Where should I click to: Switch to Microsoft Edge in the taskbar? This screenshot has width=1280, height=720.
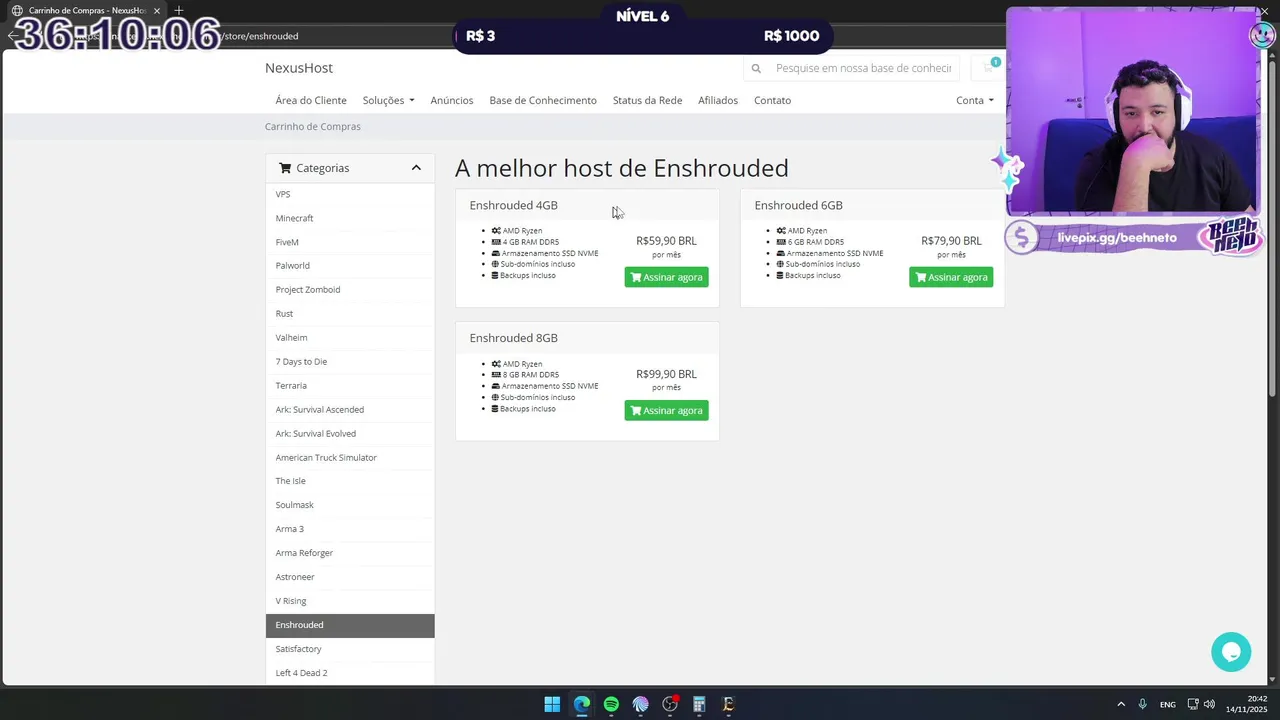point(582,704)
